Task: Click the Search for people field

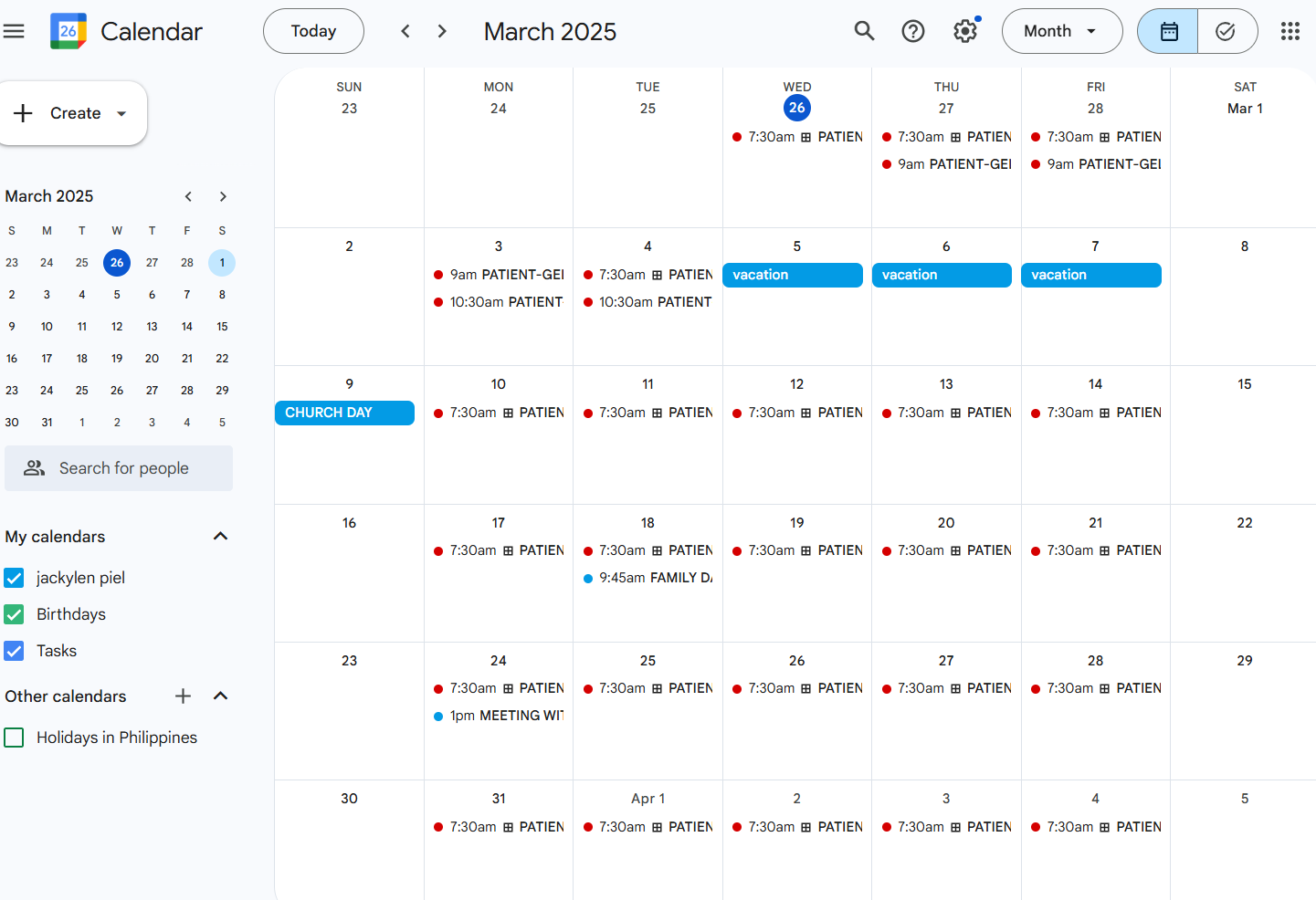Action: tap(119, 468)
